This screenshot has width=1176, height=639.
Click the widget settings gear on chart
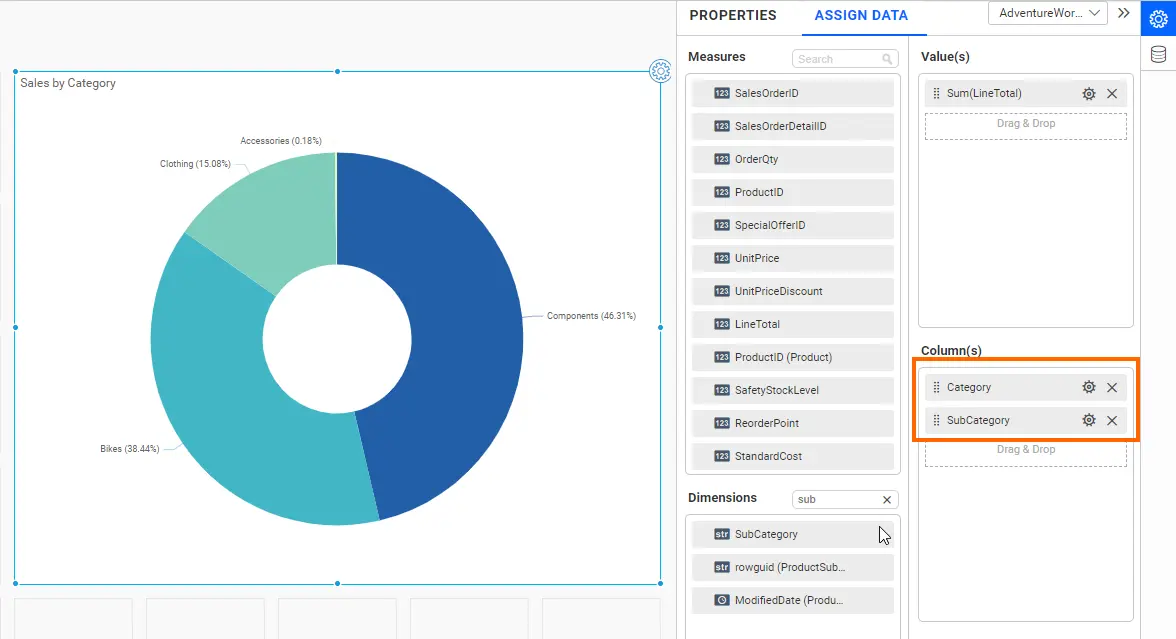[660, 71]
